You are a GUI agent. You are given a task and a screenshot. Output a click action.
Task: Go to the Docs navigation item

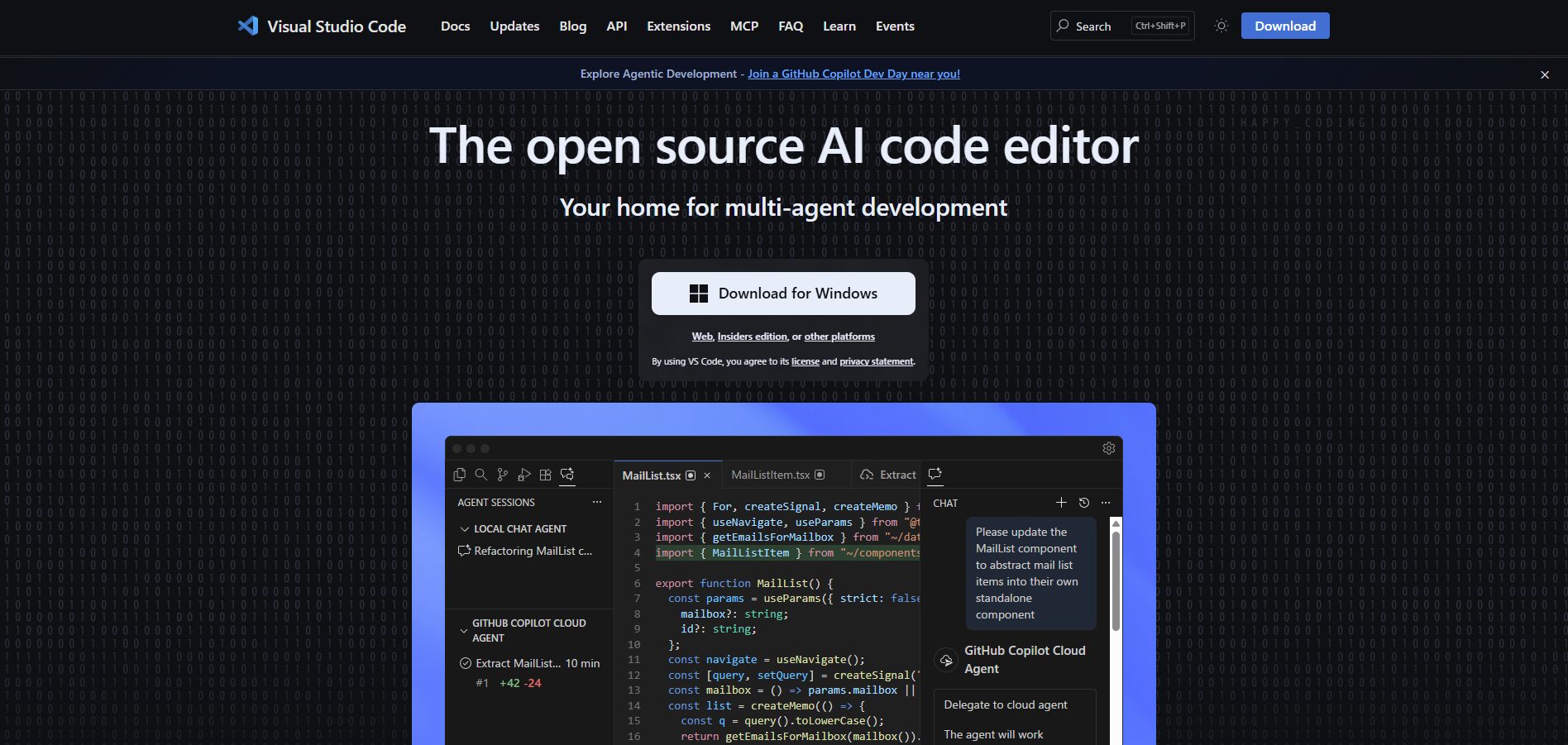[455, 26]
